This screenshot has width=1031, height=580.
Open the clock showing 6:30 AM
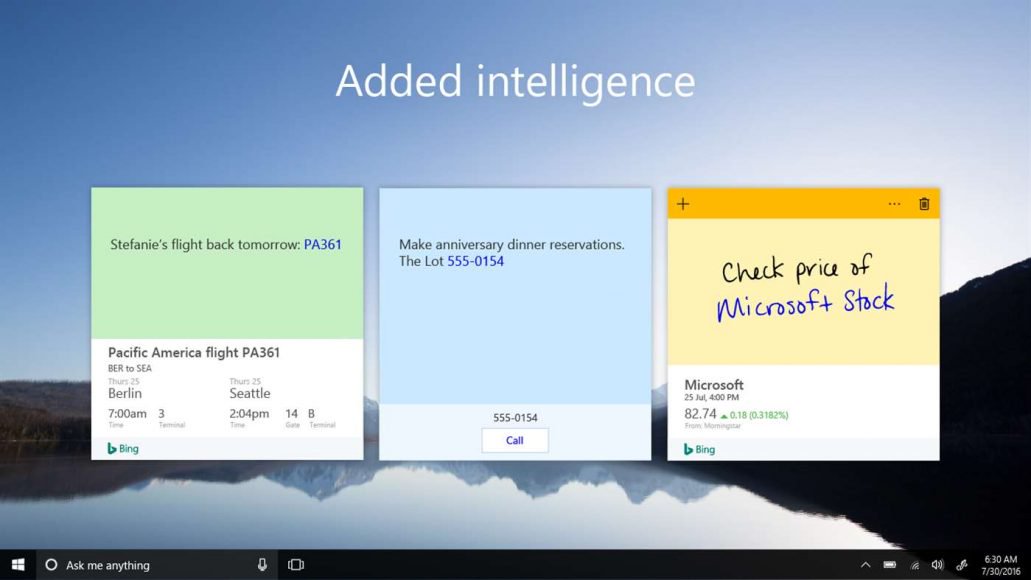[1000, 565]
